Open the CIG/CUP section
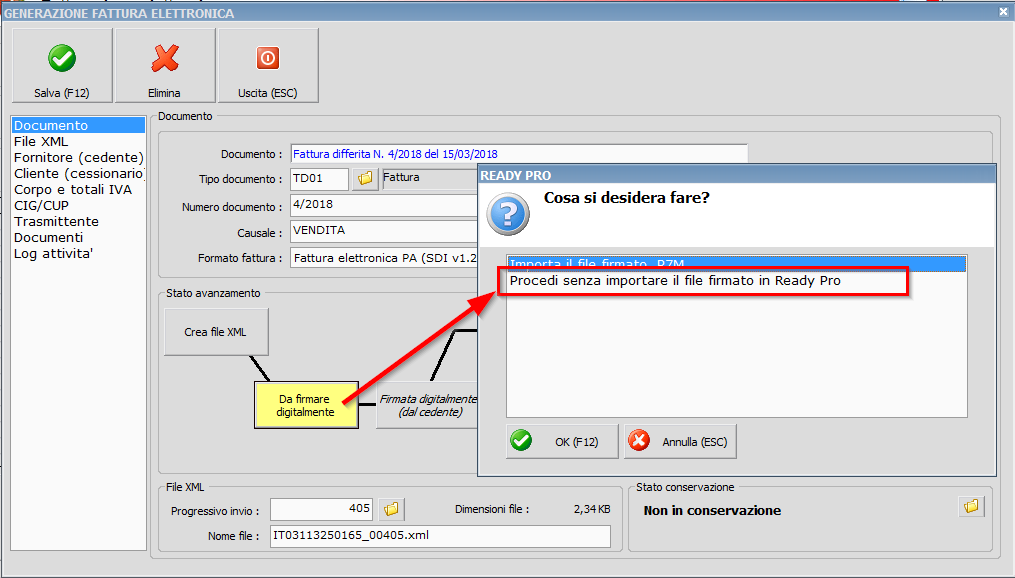Image resolution: width=1015 pixels, height=578 pixels. tap(78, 205)
